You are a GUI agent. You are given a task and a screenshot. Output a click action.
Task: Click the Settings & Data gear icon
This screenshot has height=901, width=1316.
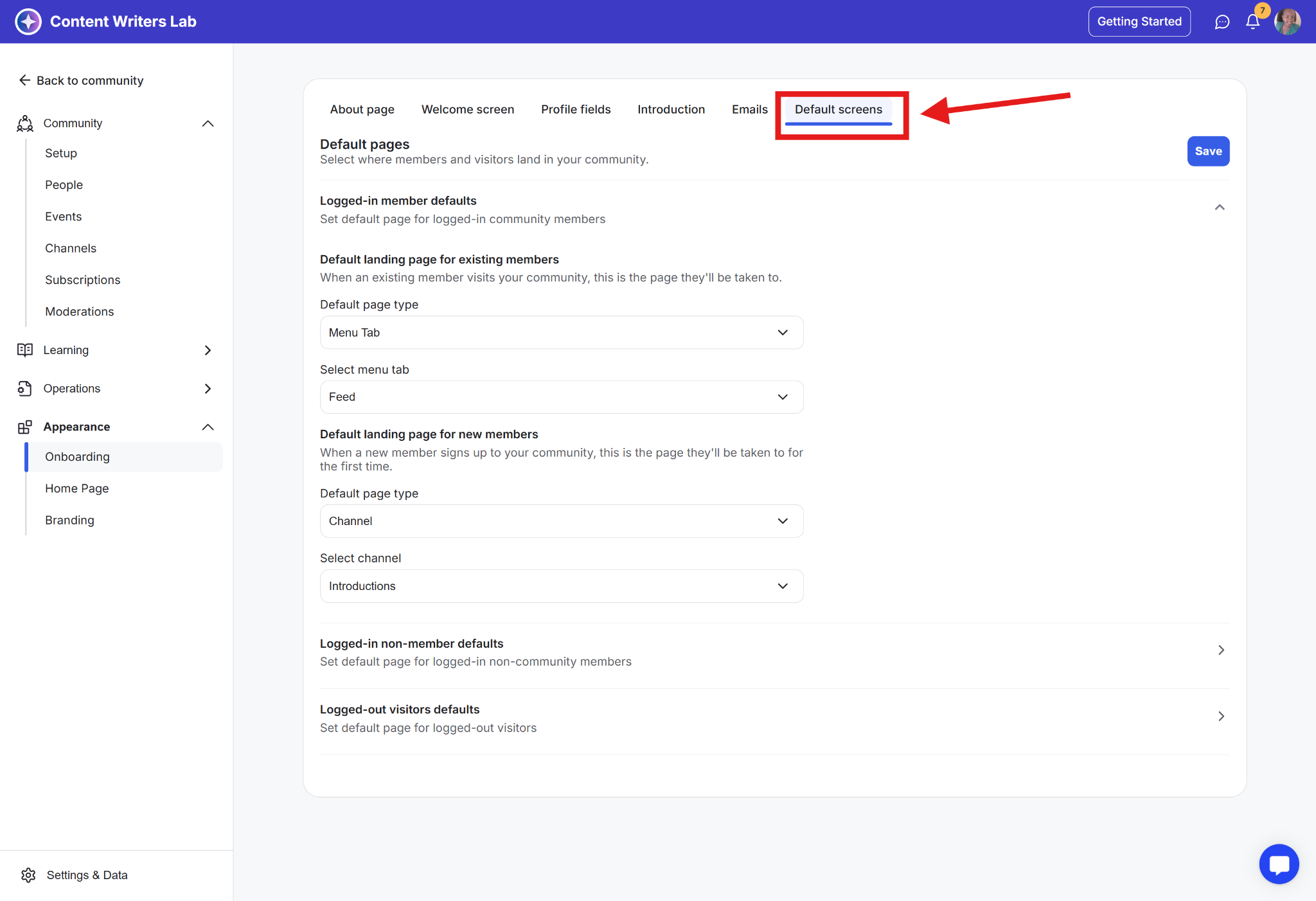28,875
